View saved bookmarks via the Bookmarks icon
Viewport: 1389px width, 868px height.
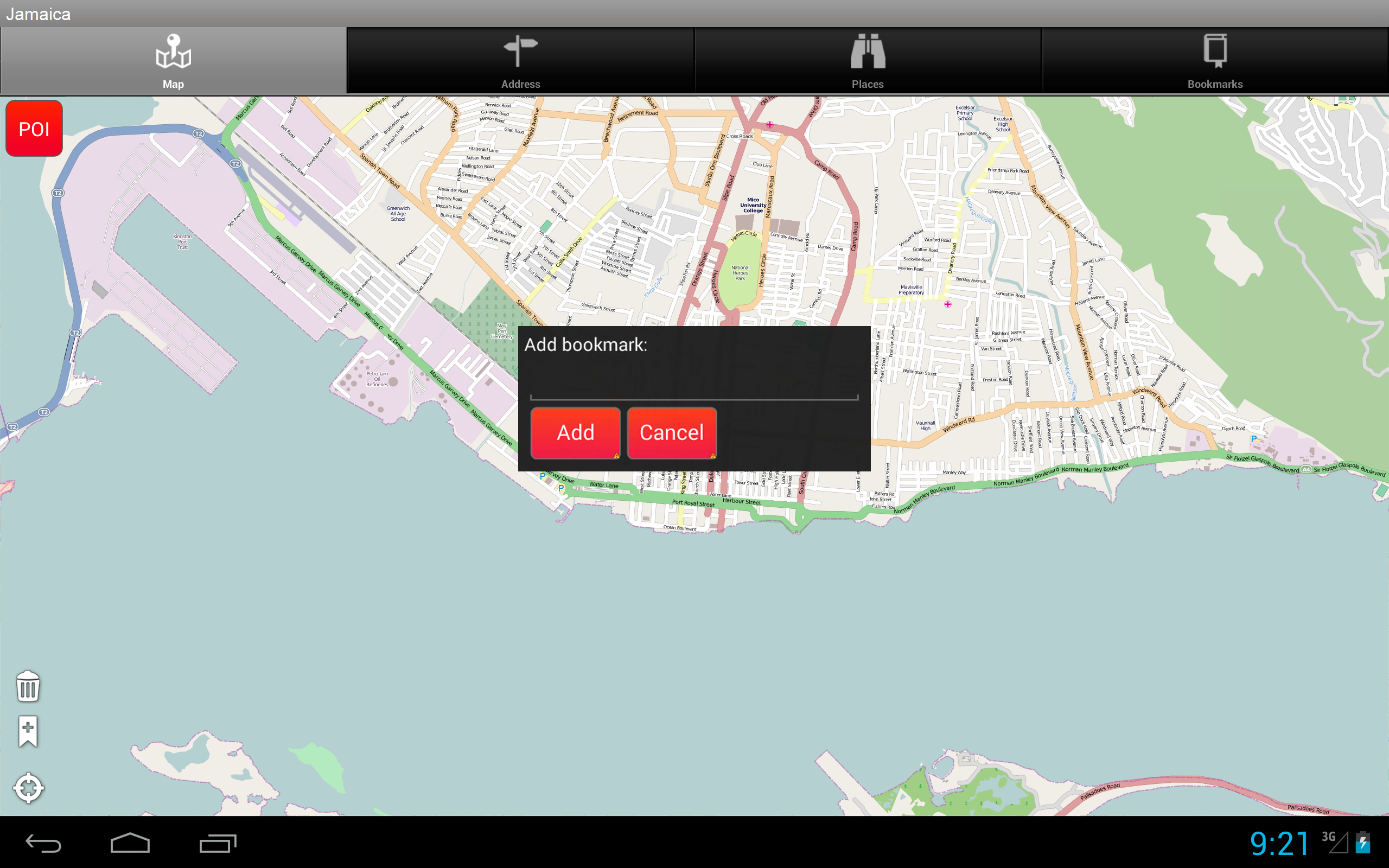click(x=1216, y=52)
